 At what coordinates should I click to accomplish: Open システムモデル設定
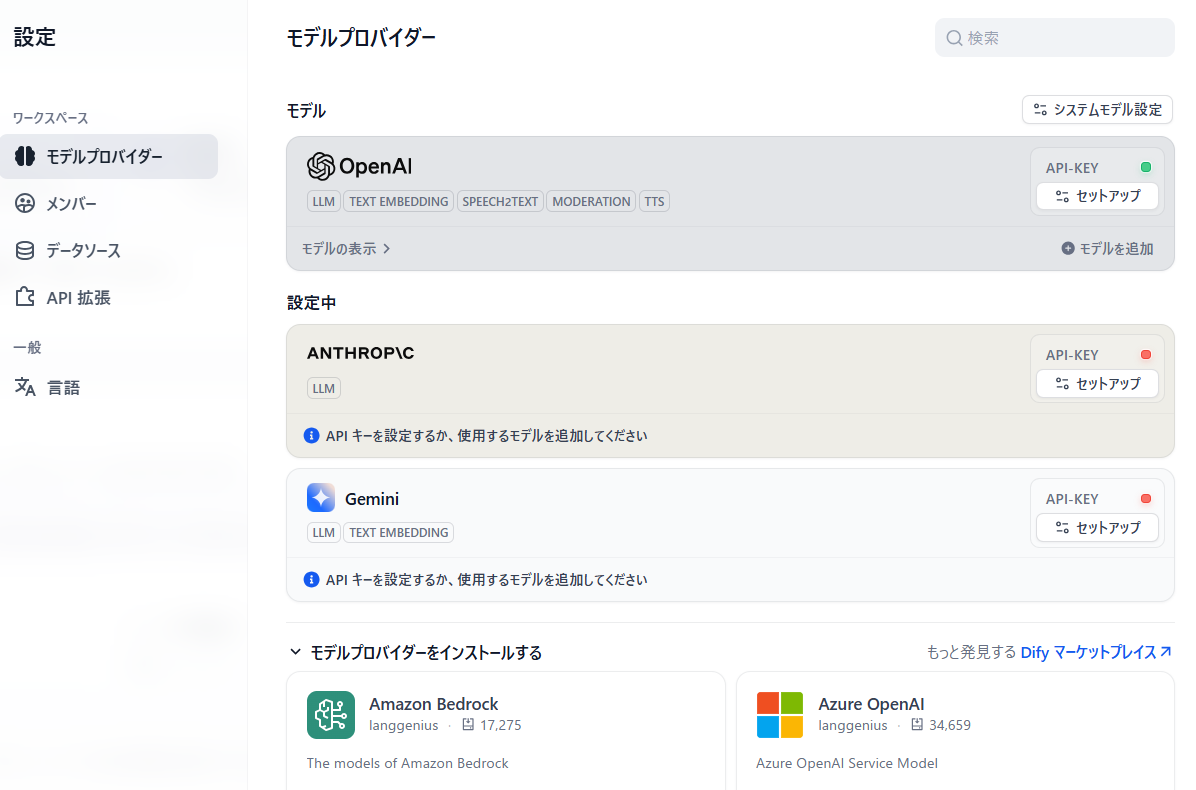(1097, 110)
